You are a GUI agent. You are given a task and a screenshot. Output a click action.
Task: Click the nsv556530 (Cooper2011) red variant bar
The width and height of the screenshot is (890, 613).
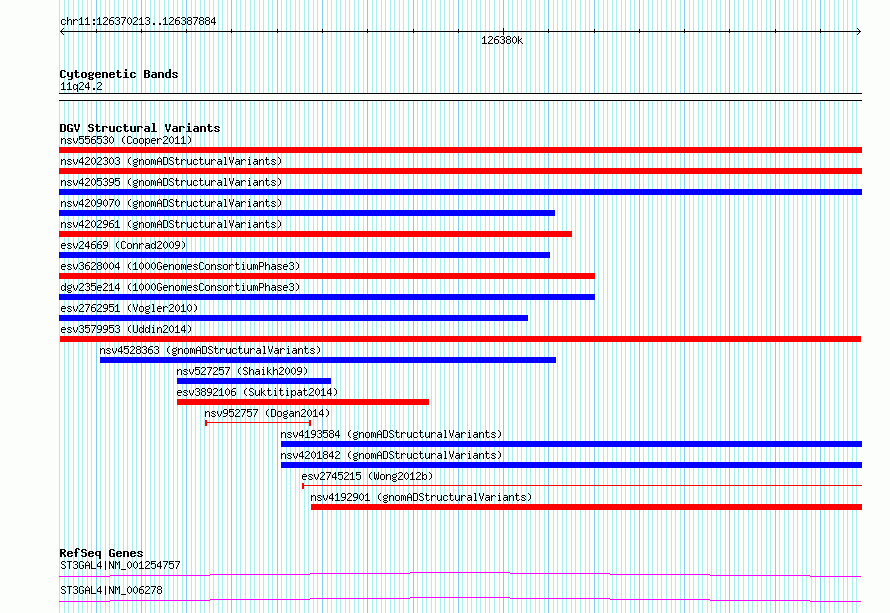(x=460, y=150)
